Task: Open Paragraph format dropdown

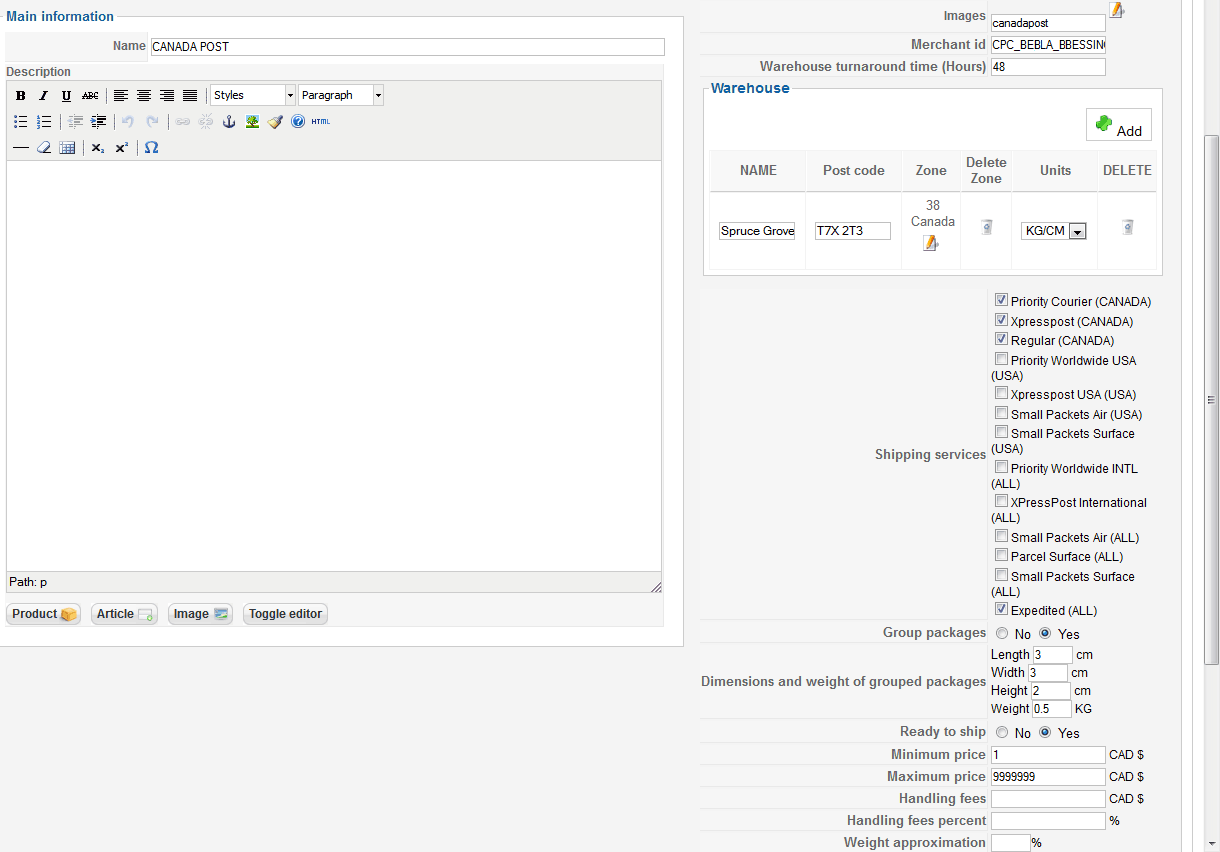Action: point(341,95)
